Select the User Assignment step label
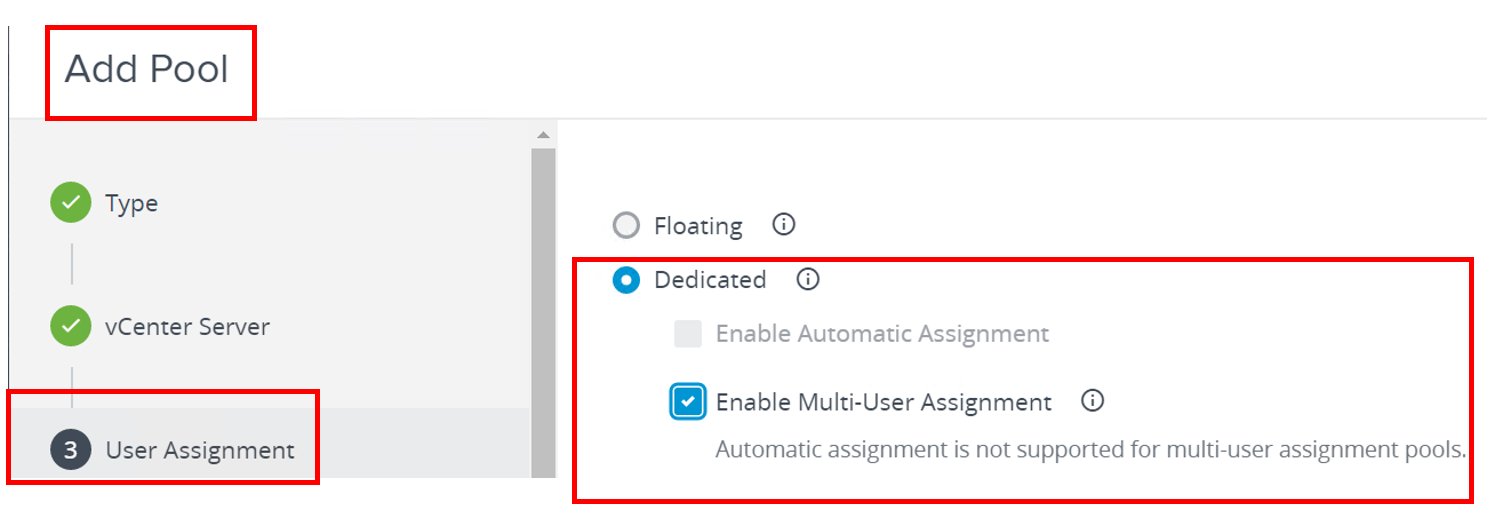This screenshot has height=519, width=1488. tap(200, 450)
